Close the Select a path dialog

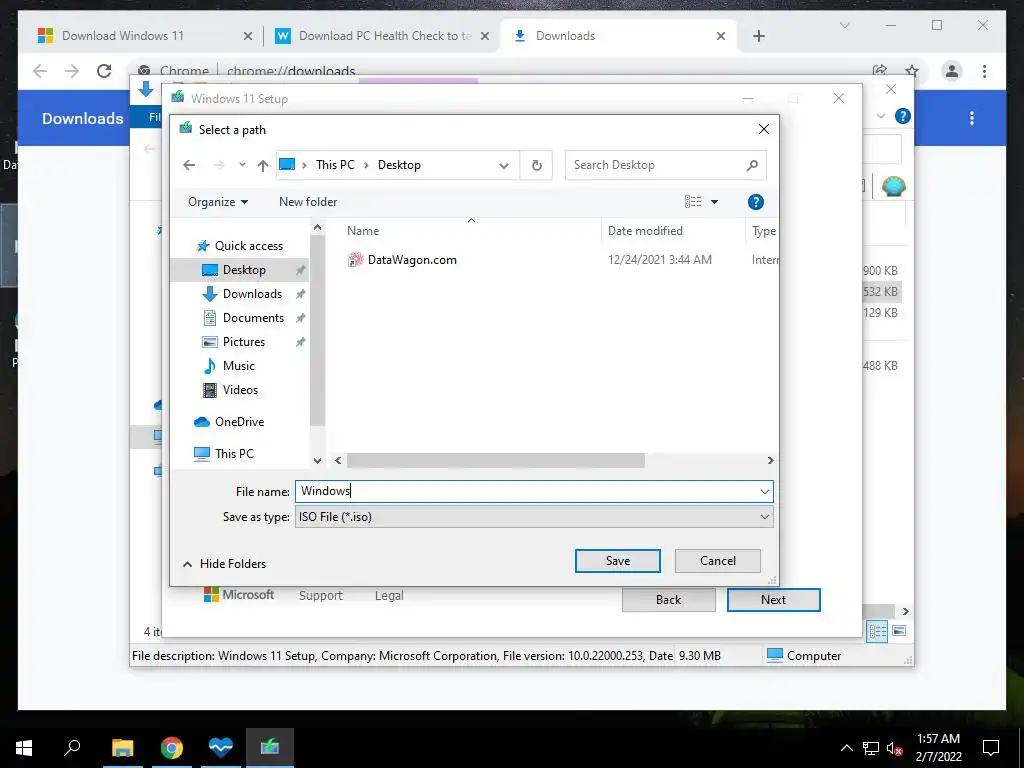[763, 129]
